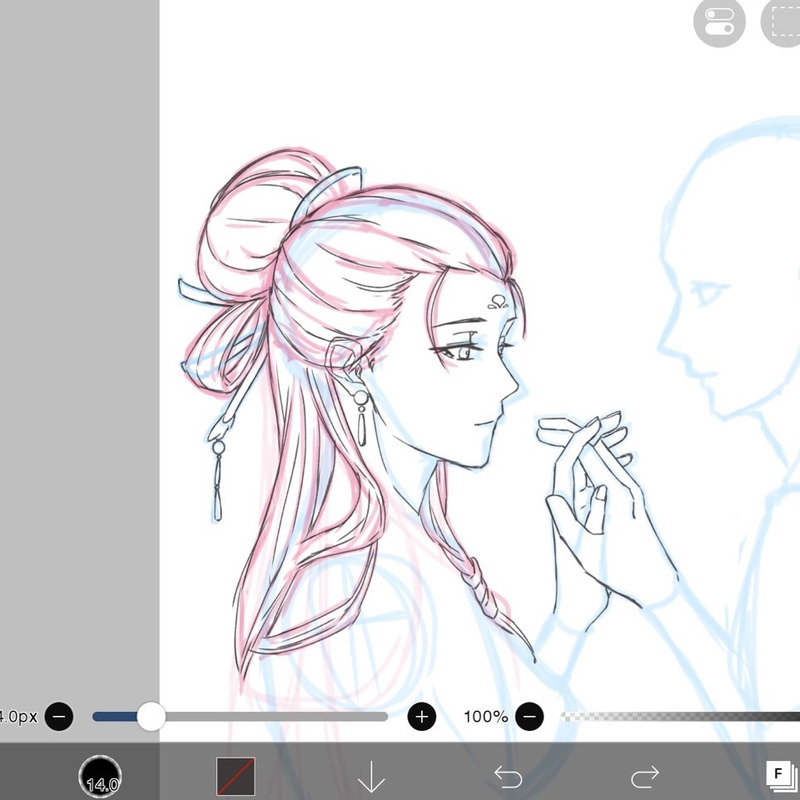This screenshot has width=800, height=800.
Task: Open the brush settings showing 14.0
Action: pyautogui.click(x=101, y=776)
